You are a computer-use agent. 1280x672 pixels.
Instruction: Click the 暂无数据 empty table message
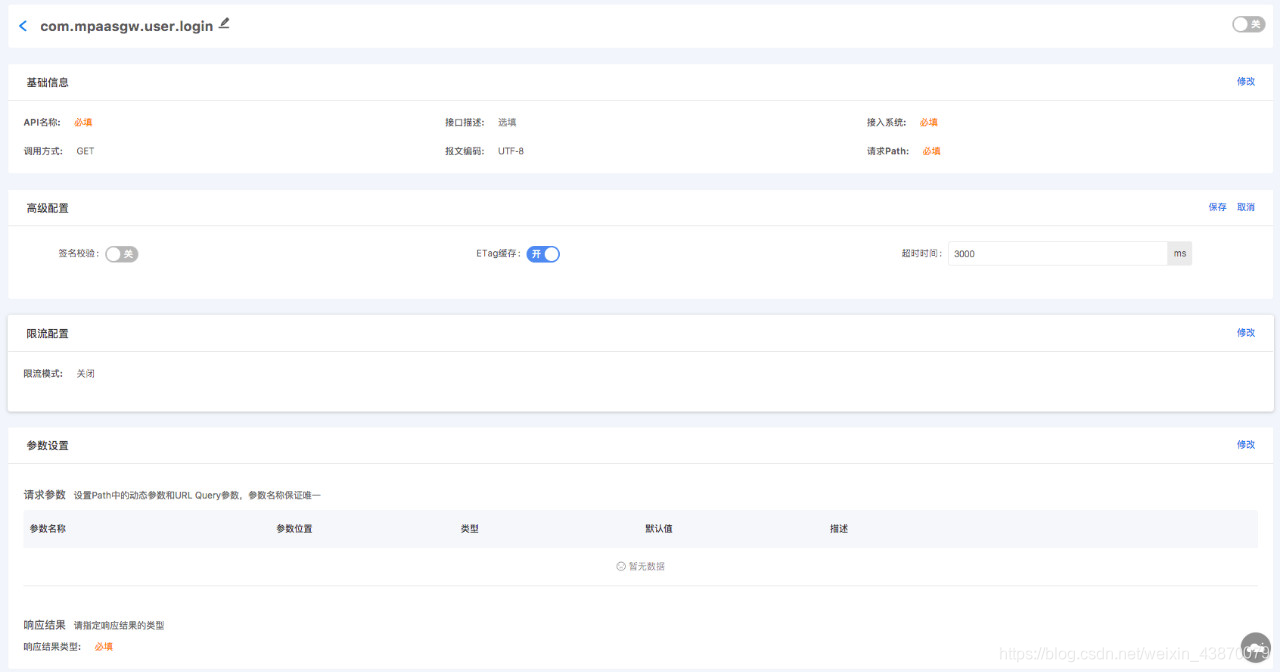tap(640, 566)
